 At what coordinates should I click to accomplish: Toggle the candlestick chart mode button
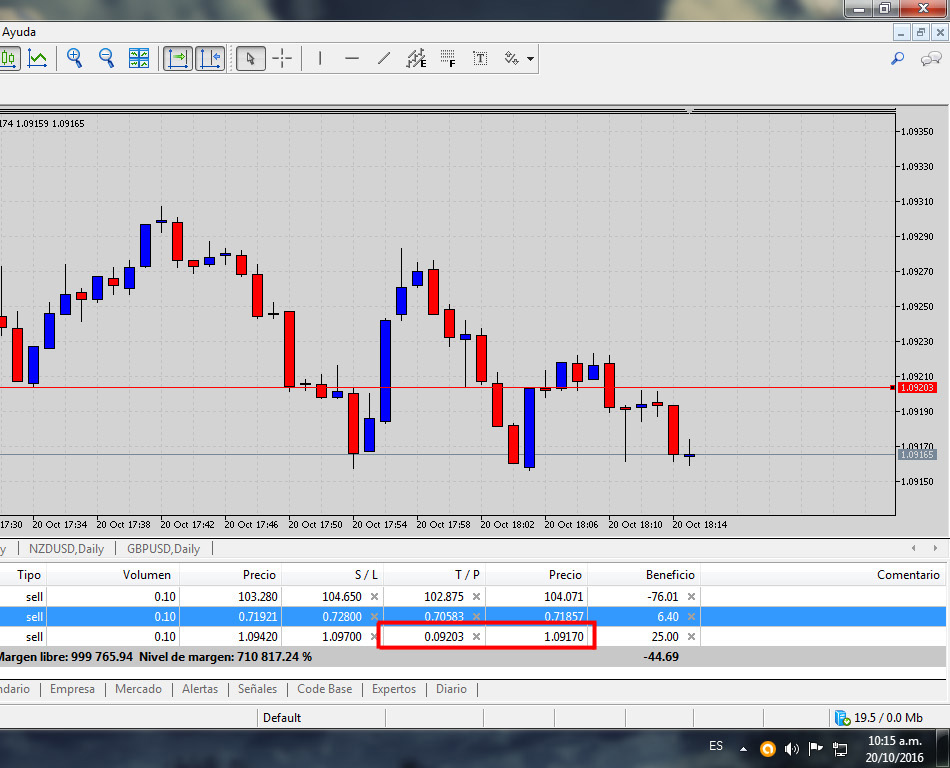8,58
